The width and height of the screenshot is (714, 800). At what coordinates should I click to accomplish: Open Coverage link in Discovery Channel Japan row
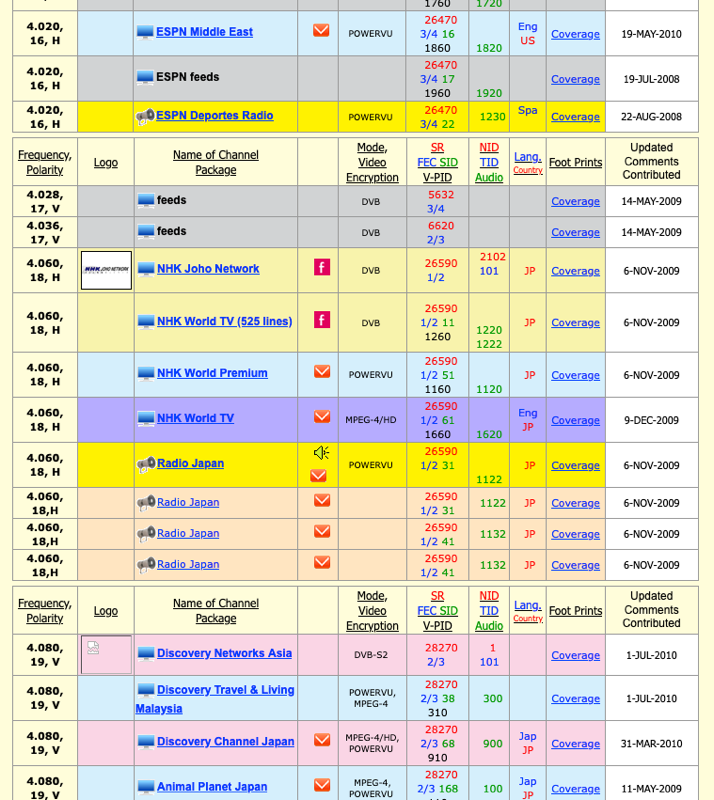[575, 744]
